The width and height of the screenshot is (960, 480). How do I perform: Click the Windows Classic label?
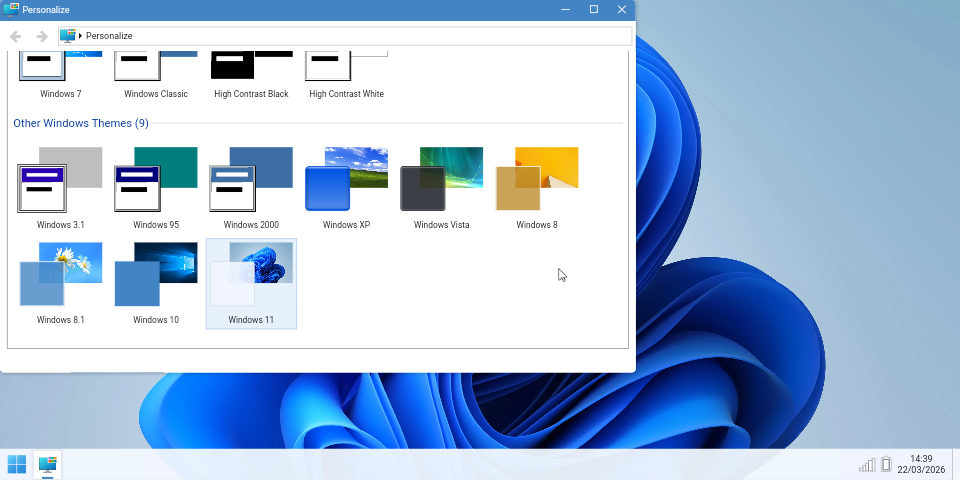coord(156,94)
